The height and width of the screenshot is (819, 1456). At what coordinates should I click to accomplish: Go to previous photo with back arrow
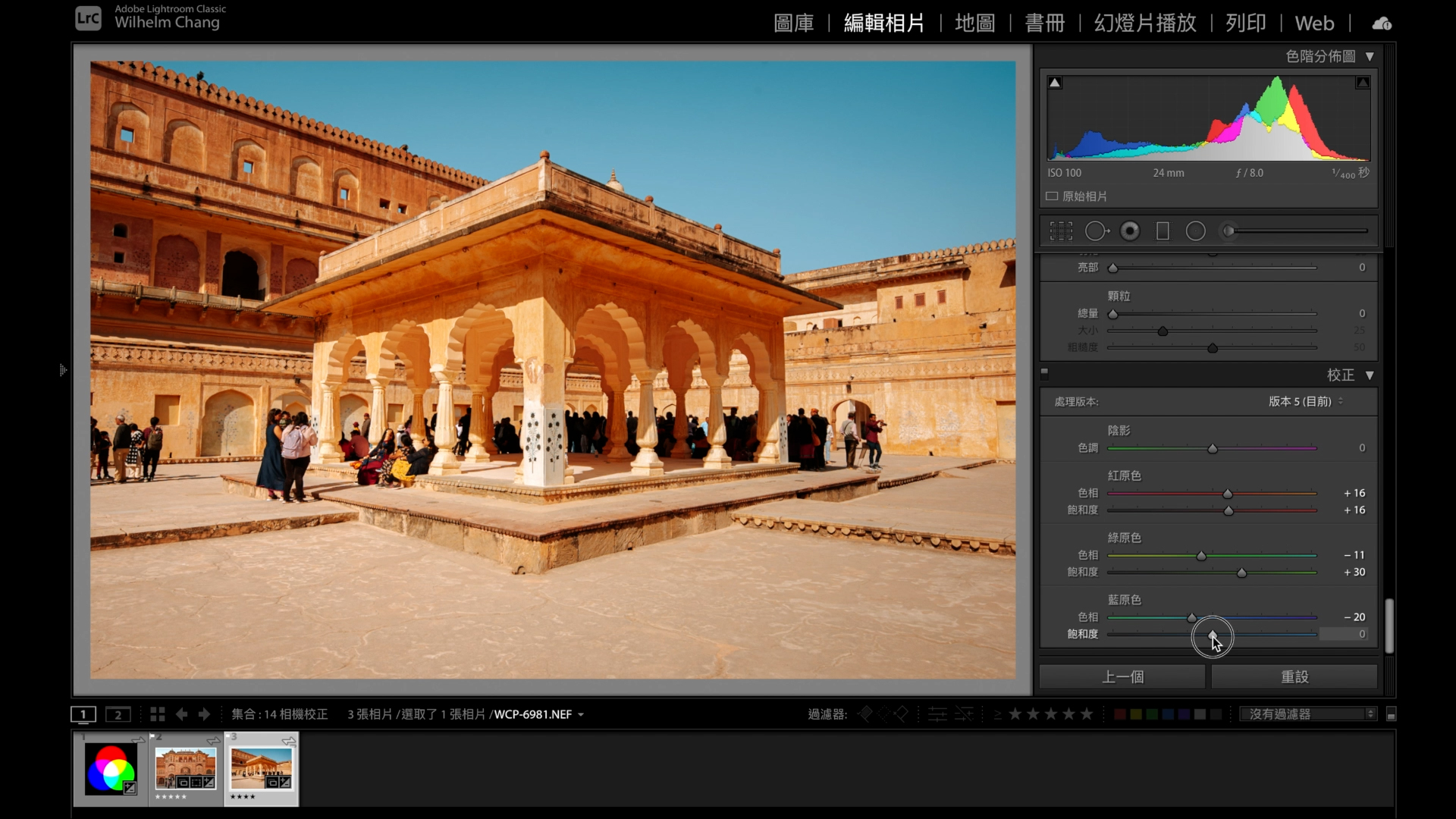click(181, 714)
